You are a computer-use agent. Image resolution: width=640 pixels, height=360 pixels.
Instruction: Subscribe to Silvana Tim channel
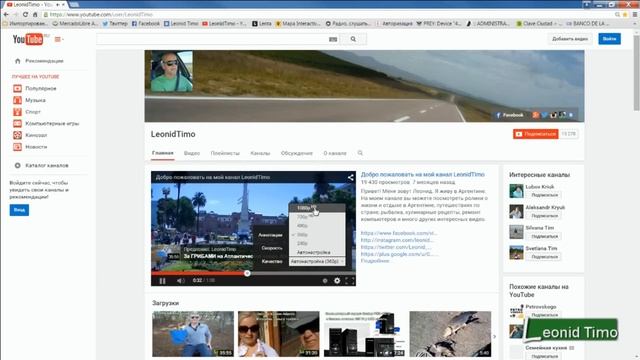pos(544,236)
